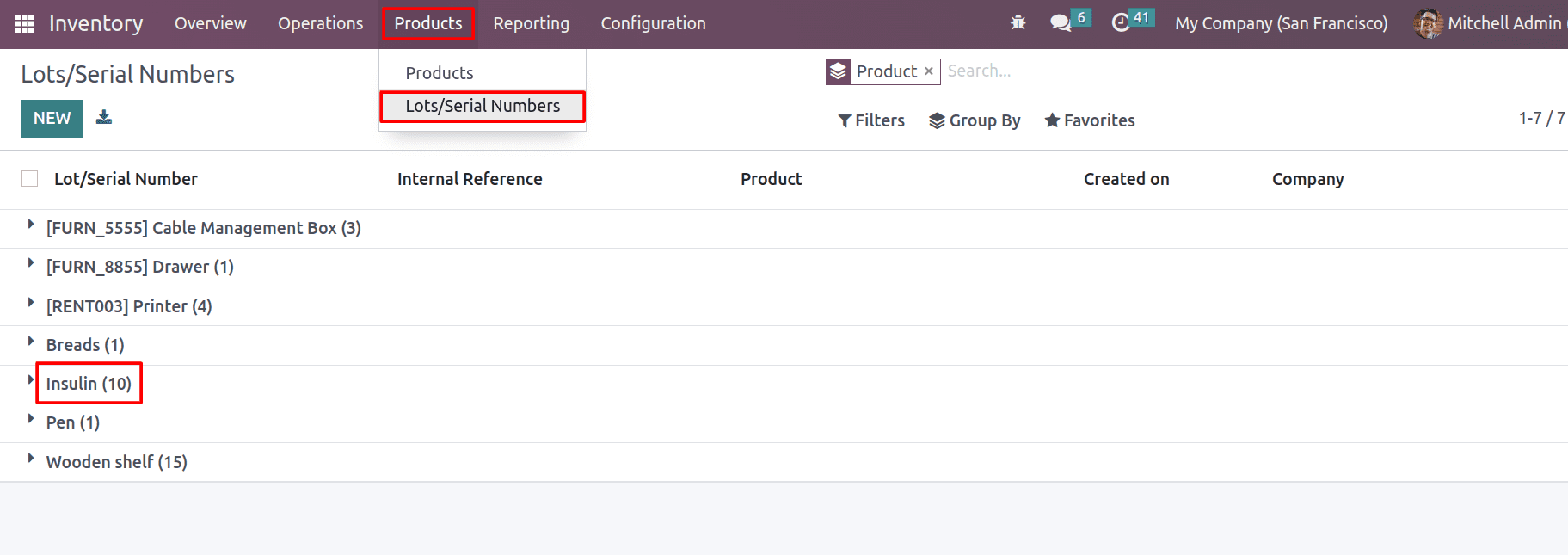1568x555 pixels.
Task: Click into the Search input field
Action: coord(1204,71)
